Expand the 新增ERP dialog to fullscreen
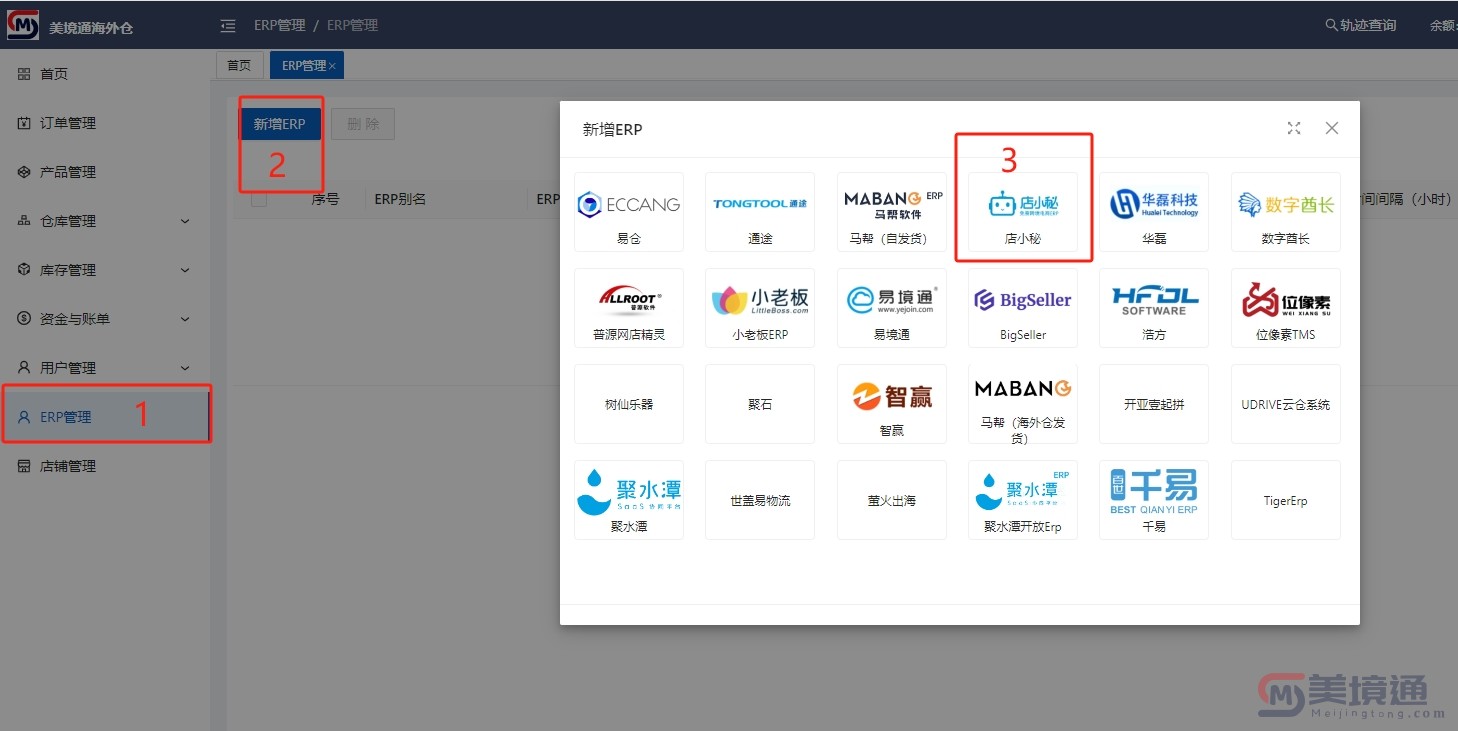The height and width of the screenshot is (731, 1458). tap(1294, 128)
